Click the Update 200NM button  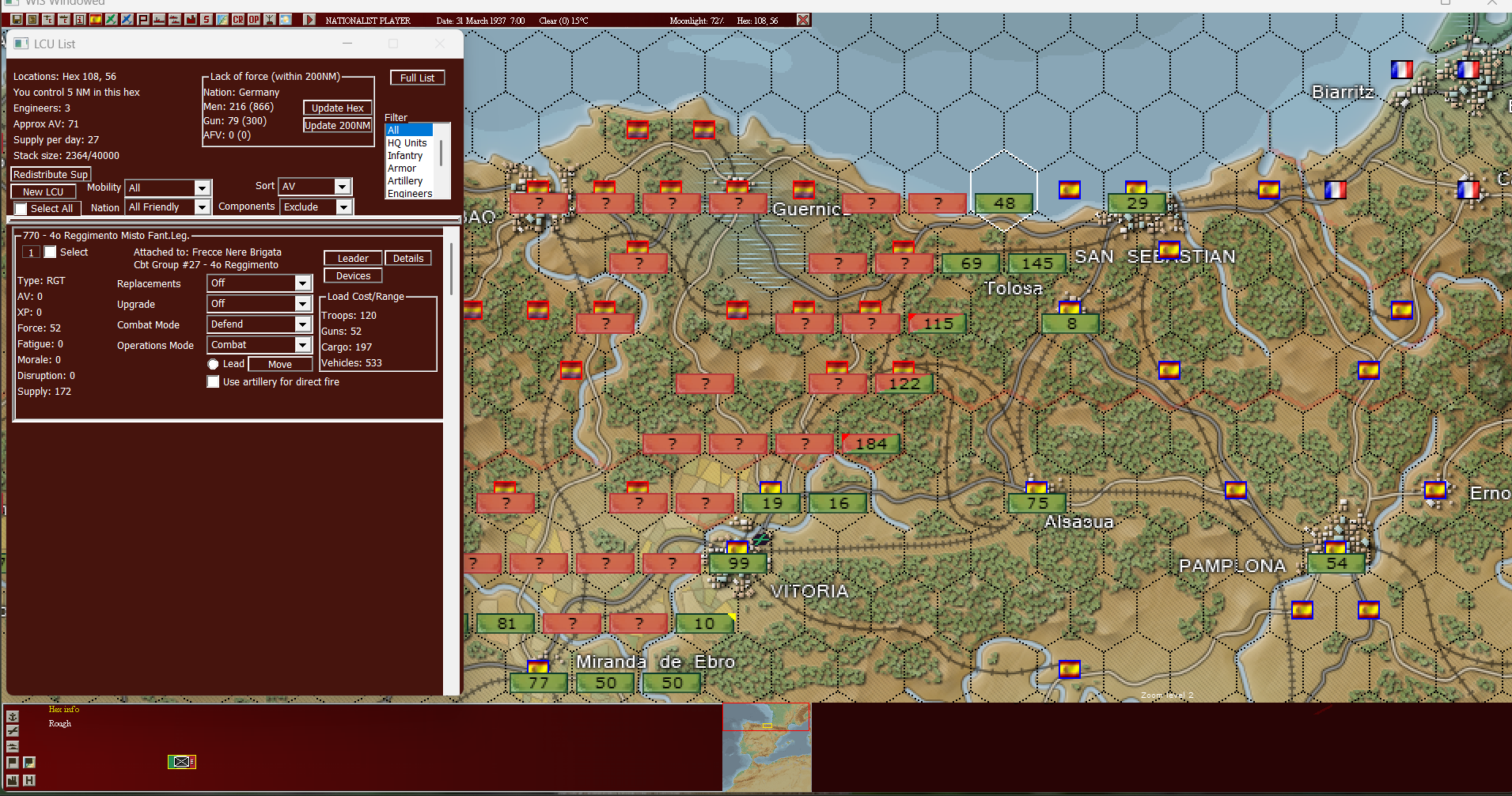pos(337,125)
